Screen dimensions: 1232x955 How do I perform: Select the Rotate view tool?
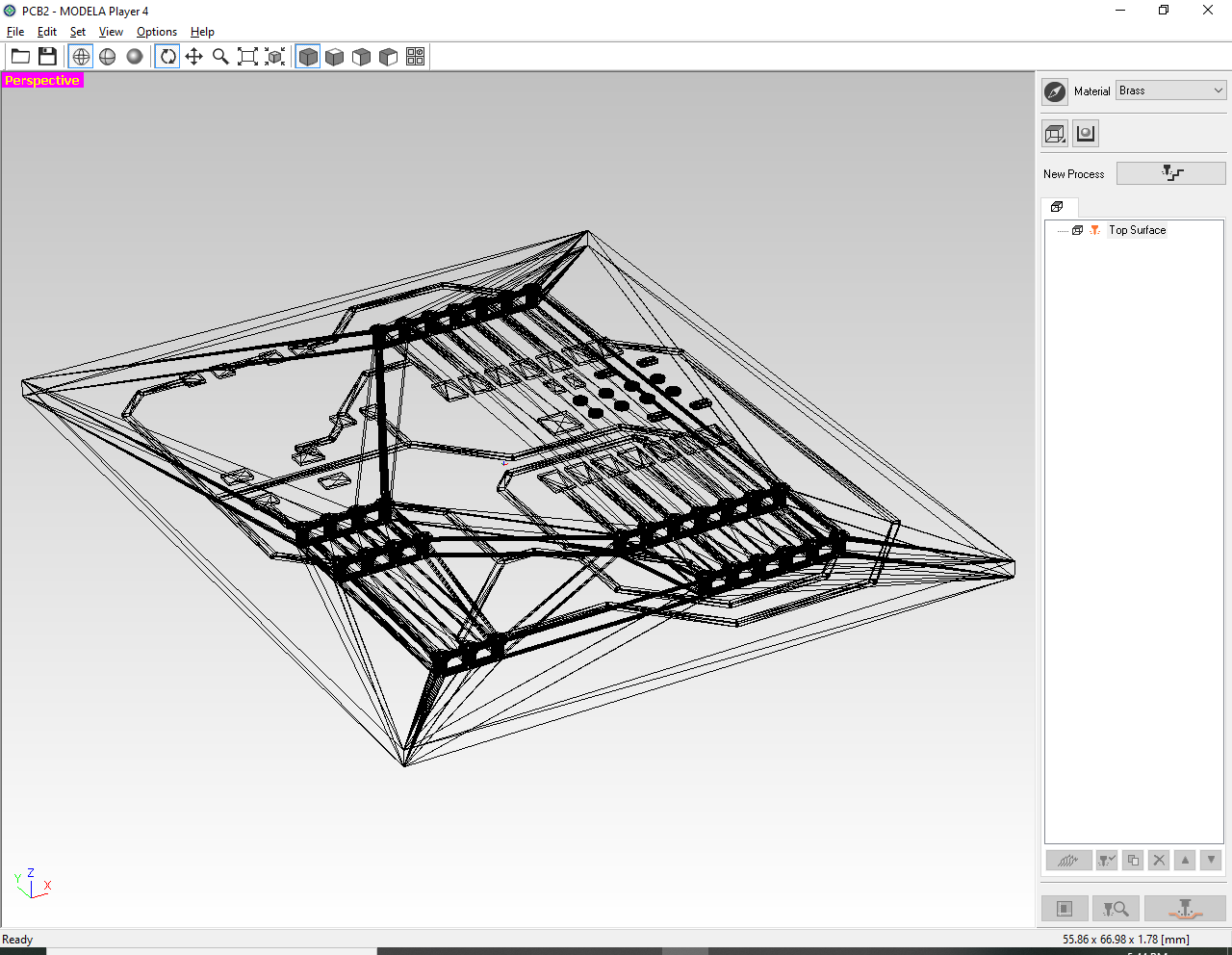pyautogui.click(x=167, y=56)
